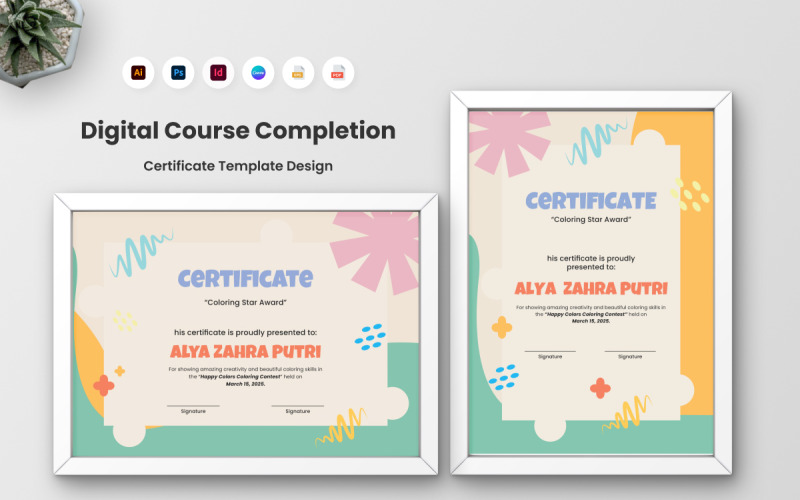
Task: Click the InDesign format icon
Action: [218, 72]
